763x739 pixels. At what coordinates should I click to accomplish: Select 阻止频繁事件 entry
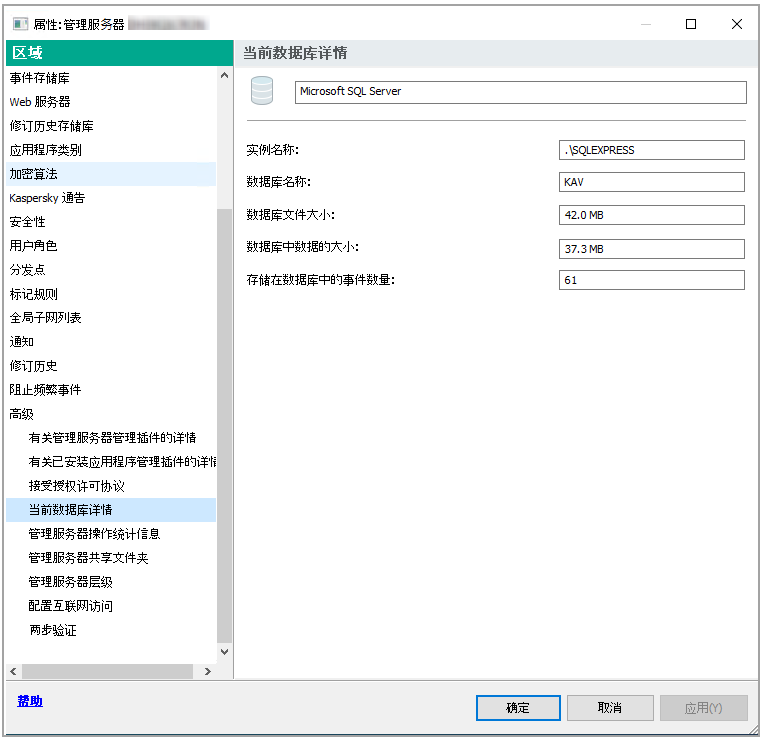[x=111, y=390]
